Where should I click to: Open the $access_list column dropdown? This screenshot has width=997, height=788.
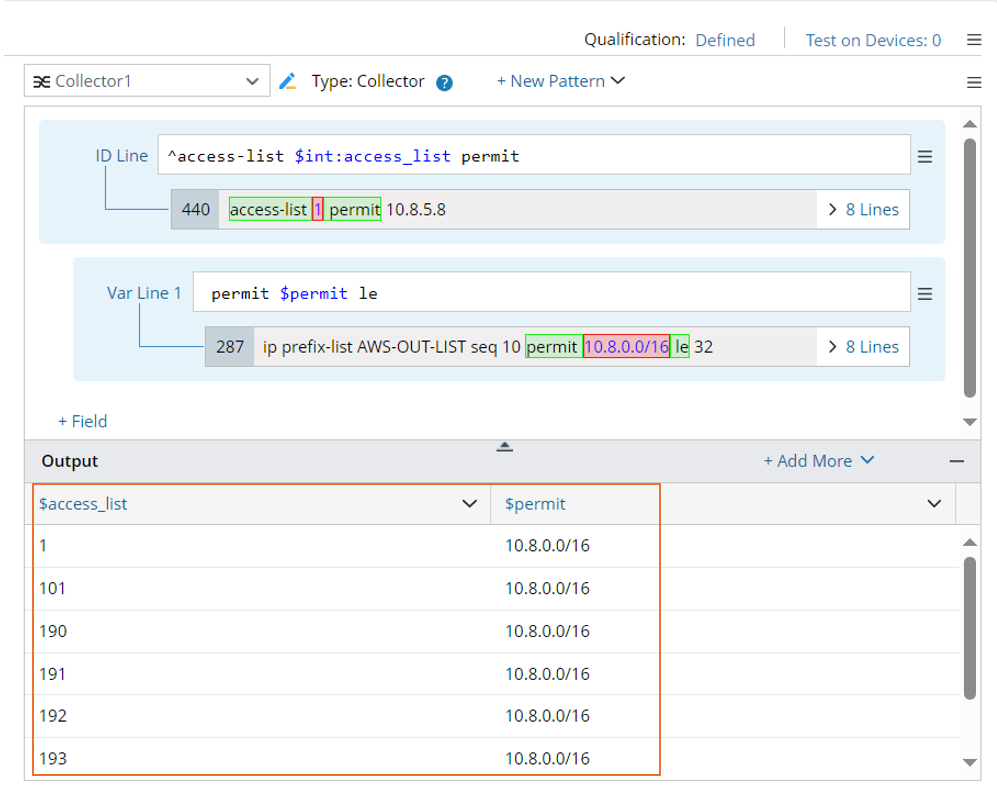pyautogui.click(x=469, y=504)
